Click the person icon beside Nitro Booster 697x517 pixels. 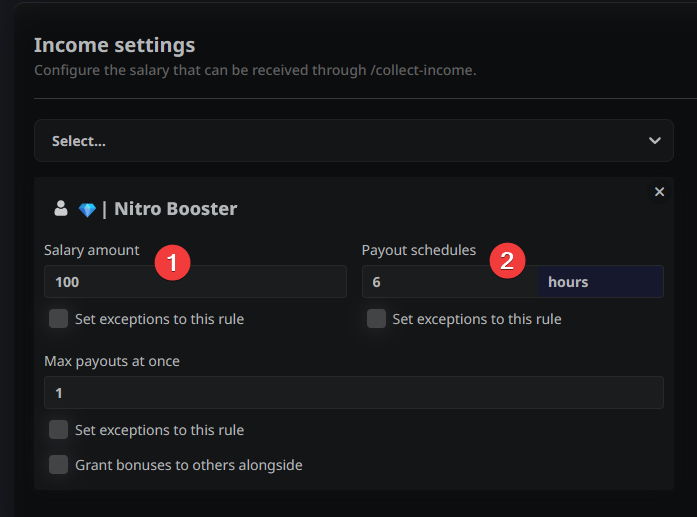pos(61,209)
